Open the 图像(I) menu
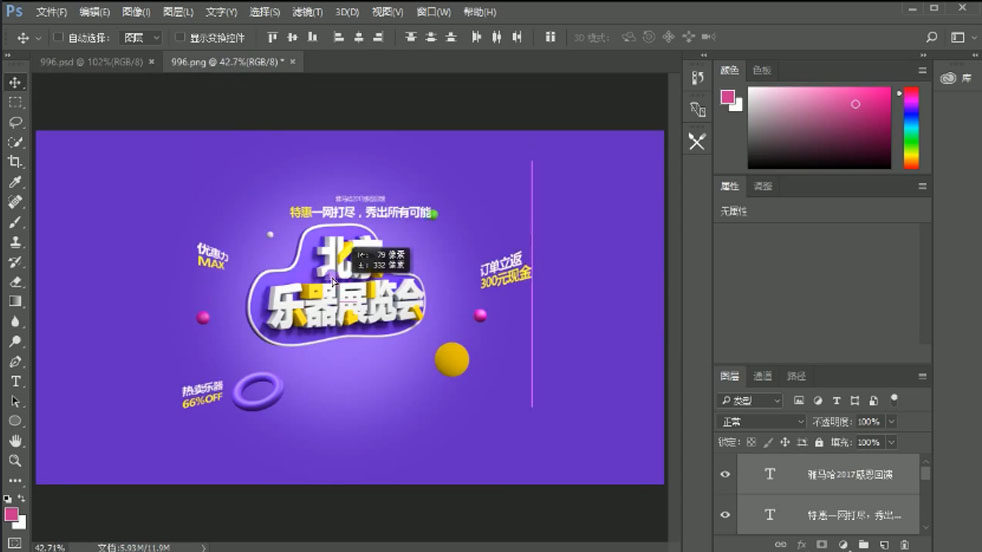The height and width of the screenshot is (552, 982). pyautogui.click(x=136, y=12)
